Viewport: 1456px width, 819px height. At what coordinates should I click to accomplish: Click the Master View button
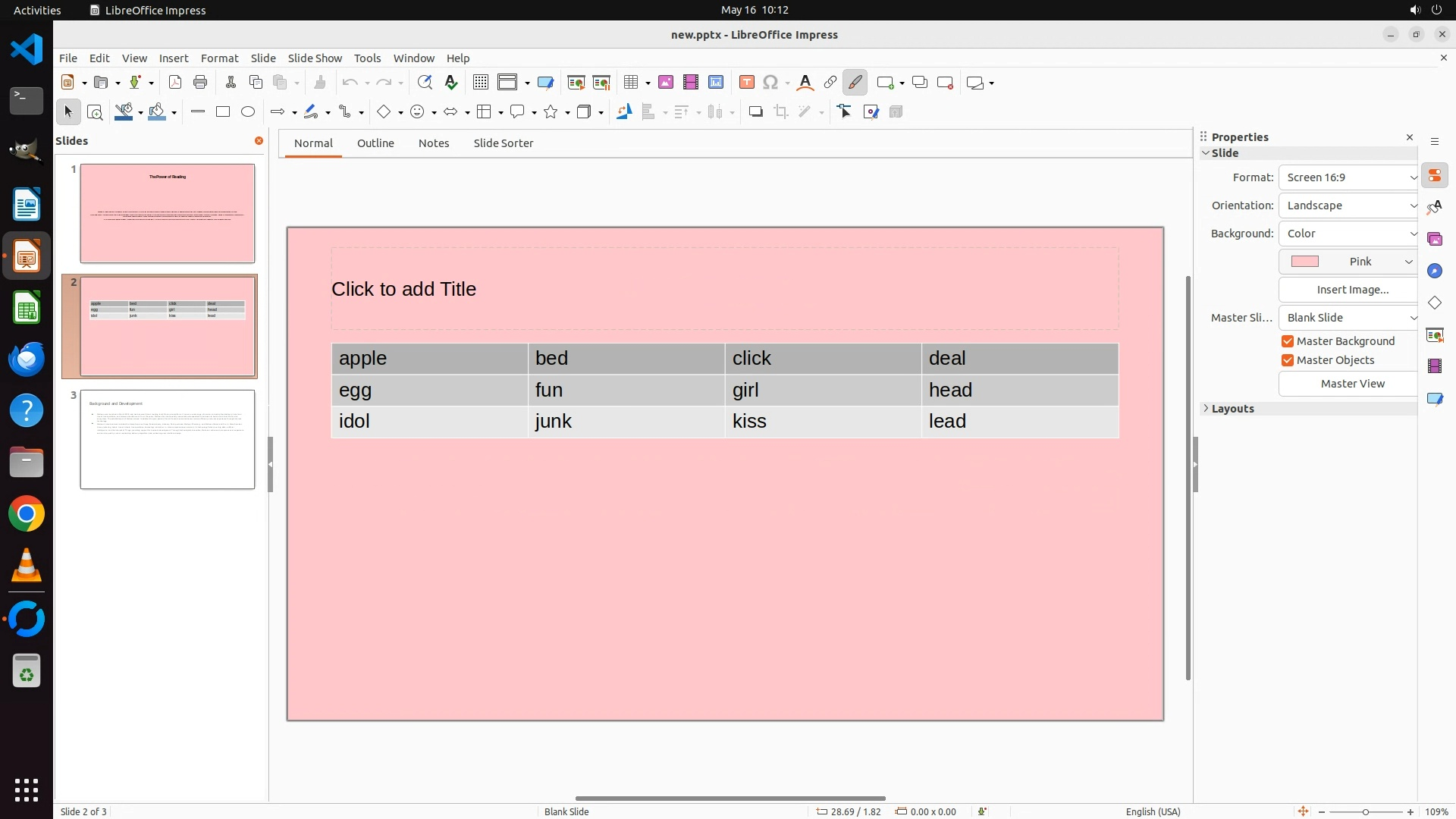[x=1352, y=384]
